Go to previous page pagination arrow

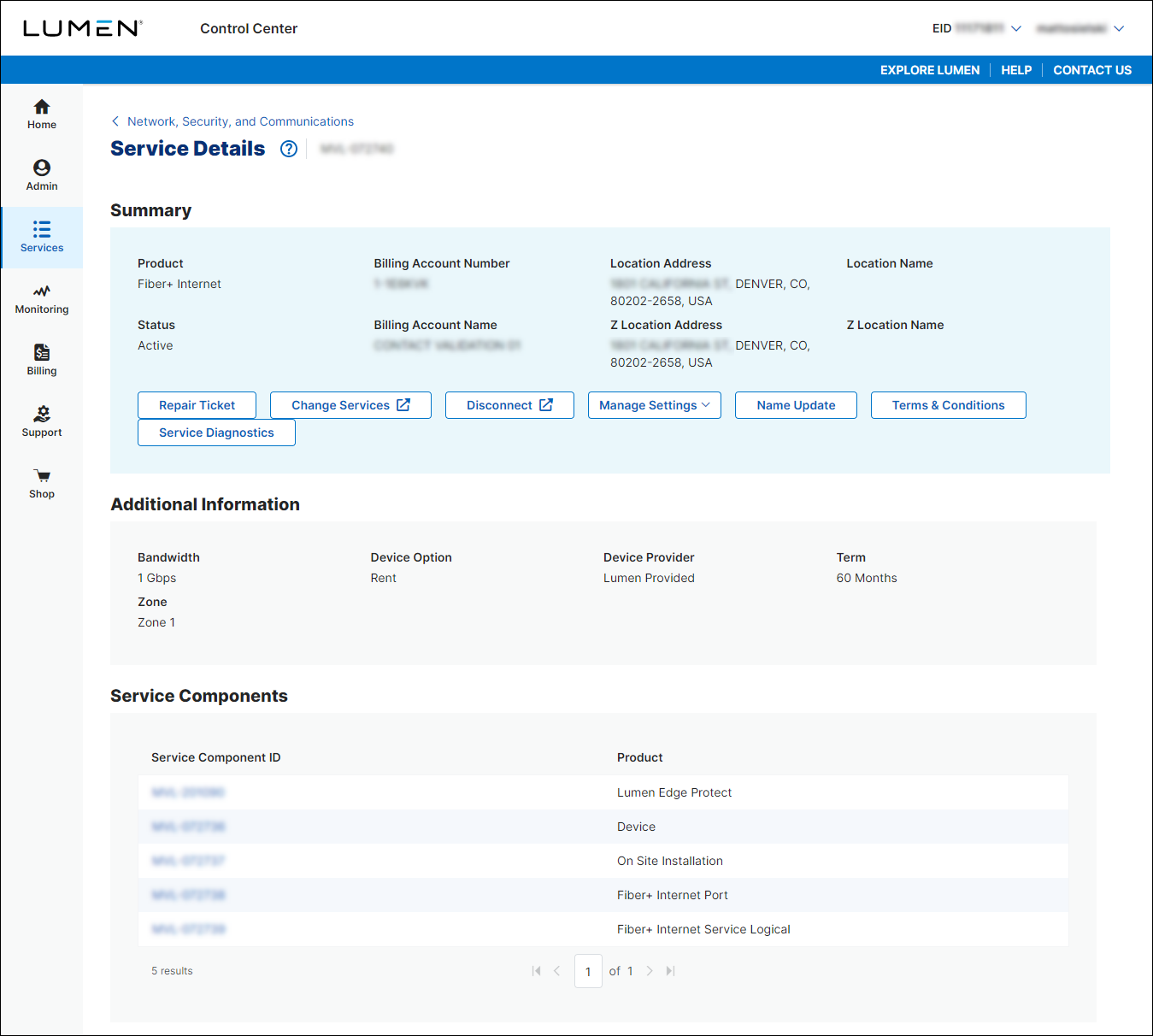[x=557, y=971]
